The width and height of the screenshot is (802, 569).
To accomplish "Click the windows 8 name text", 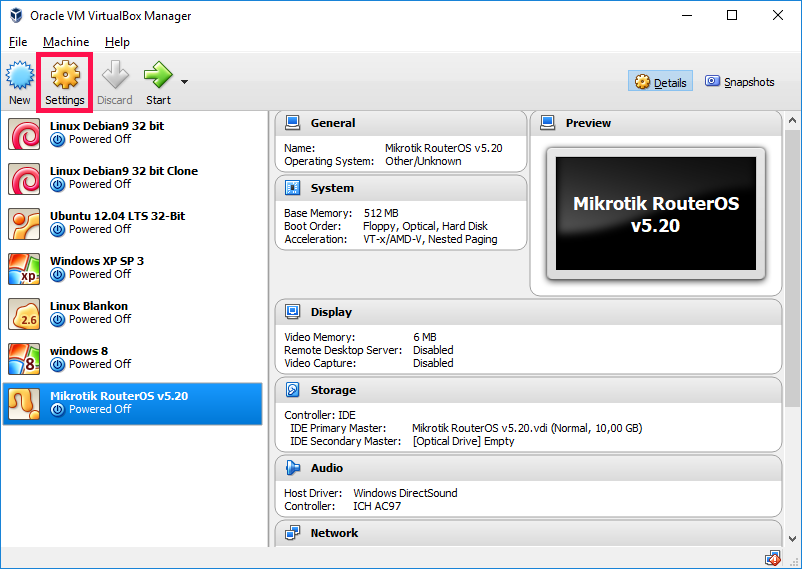I will (x=79, y=351).
